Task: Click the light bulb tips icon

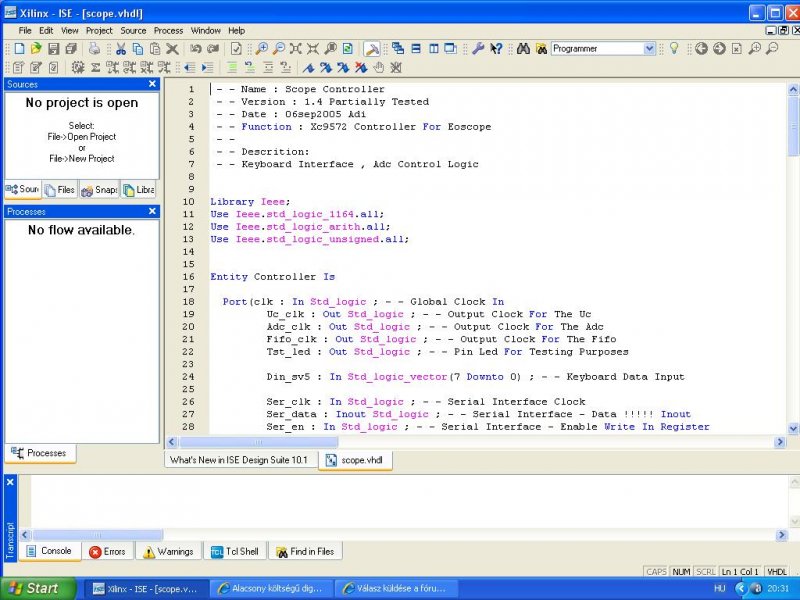Action: click(674, 48)
